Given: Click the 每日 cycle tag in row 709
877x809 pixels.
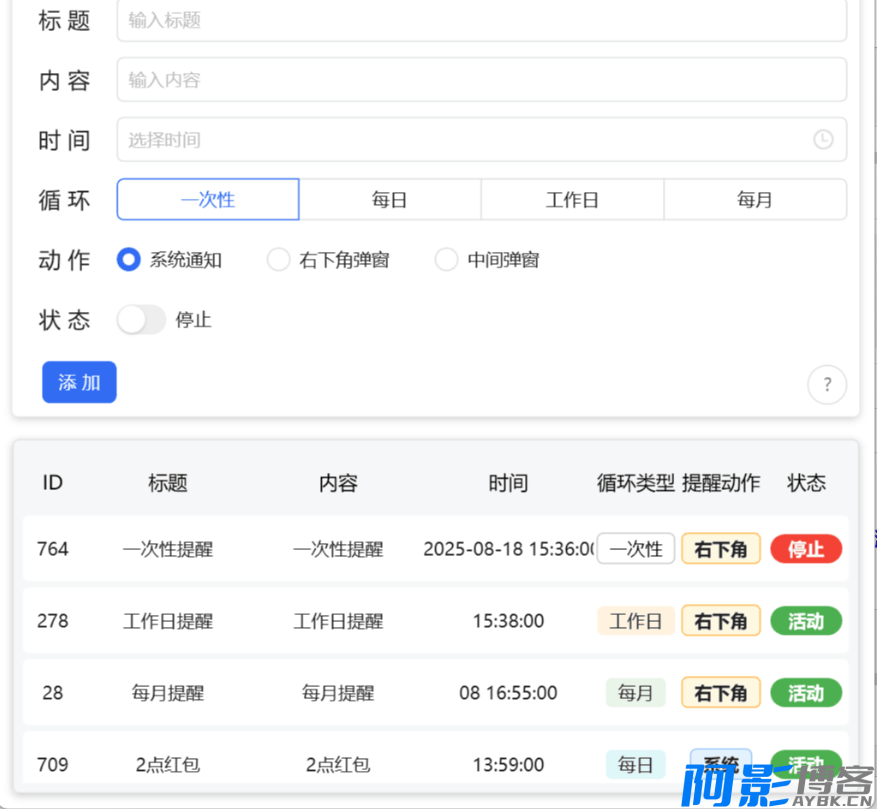Looking at the screenshot, I should (x=636, y=765).
